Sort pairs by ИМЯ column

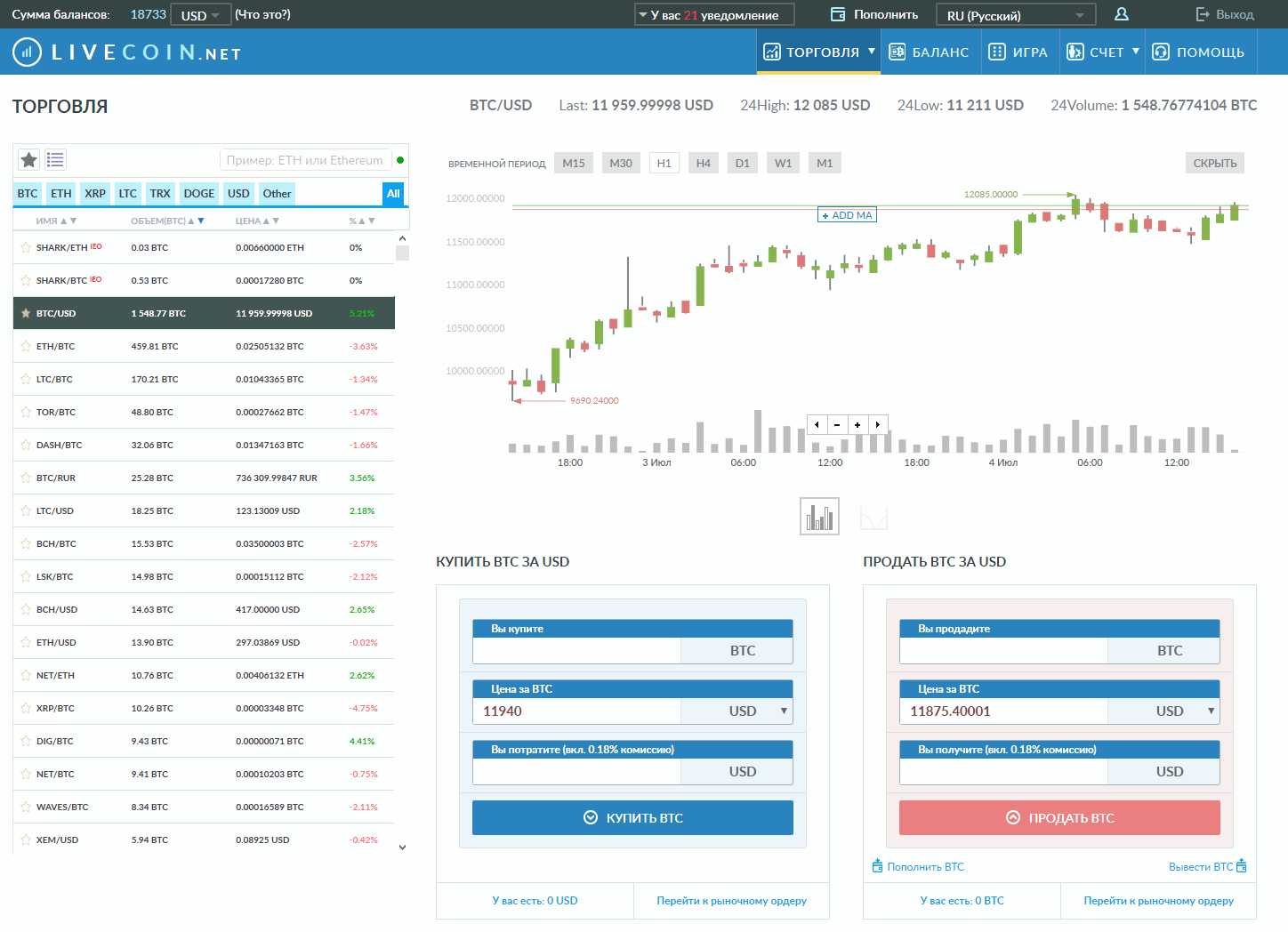(56, 221)
